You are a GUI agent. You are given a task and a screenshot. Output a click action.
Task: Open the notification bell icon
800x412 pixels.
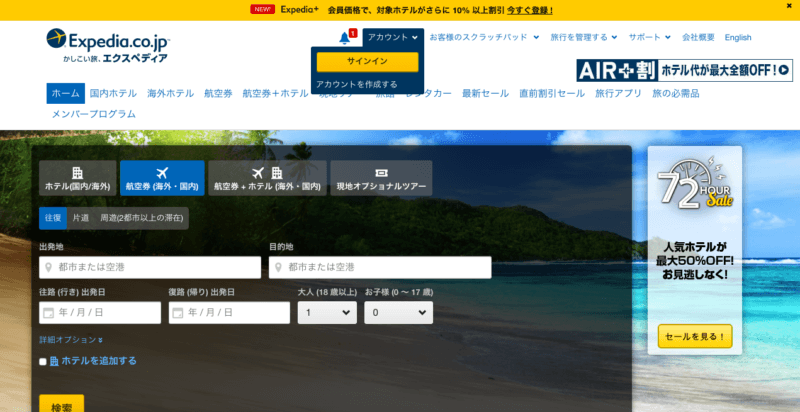click(344, 38)
